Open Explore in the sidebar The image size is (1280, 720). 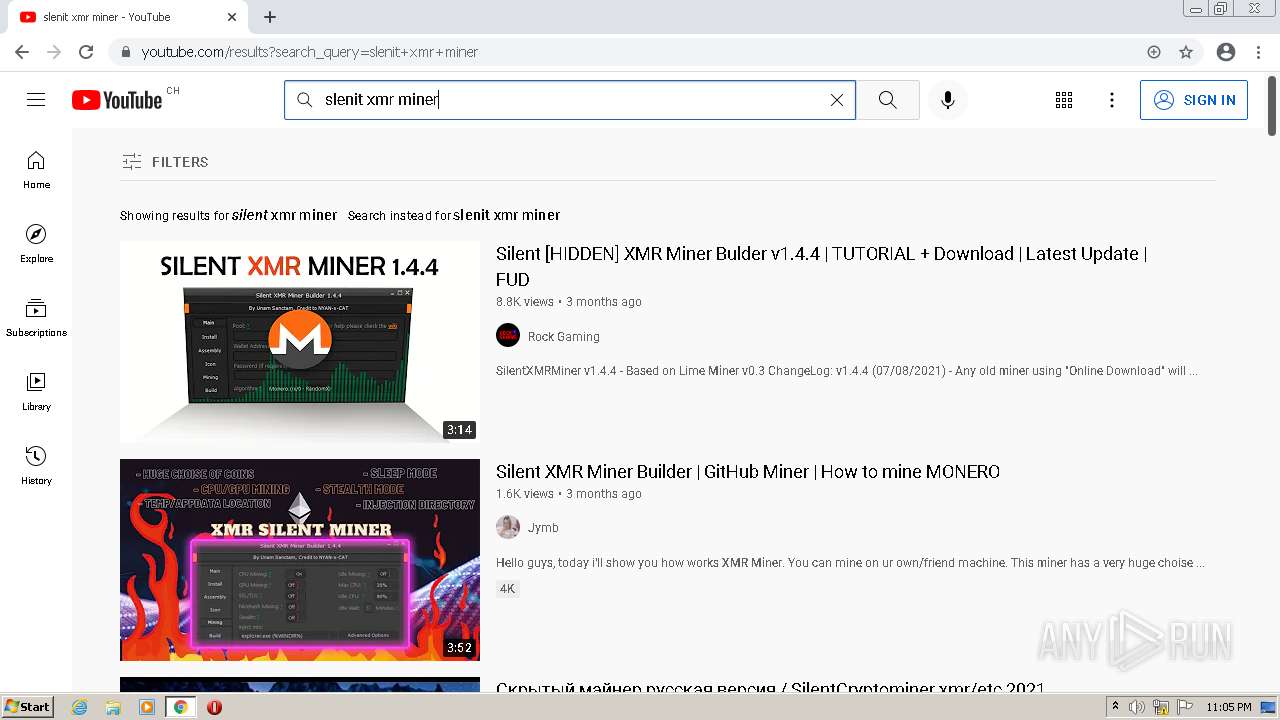point(36,244)
